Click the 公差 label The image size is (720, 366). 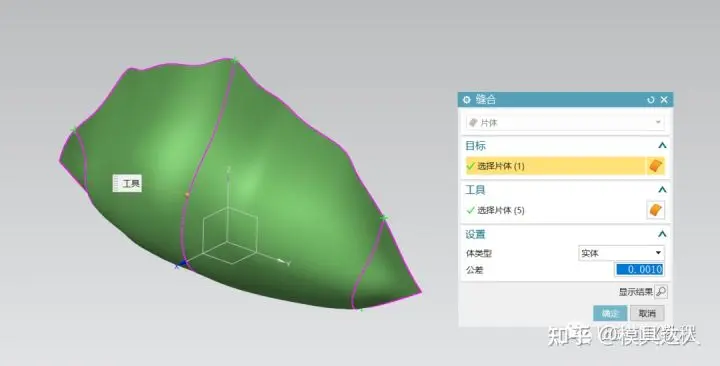(474, 270)
